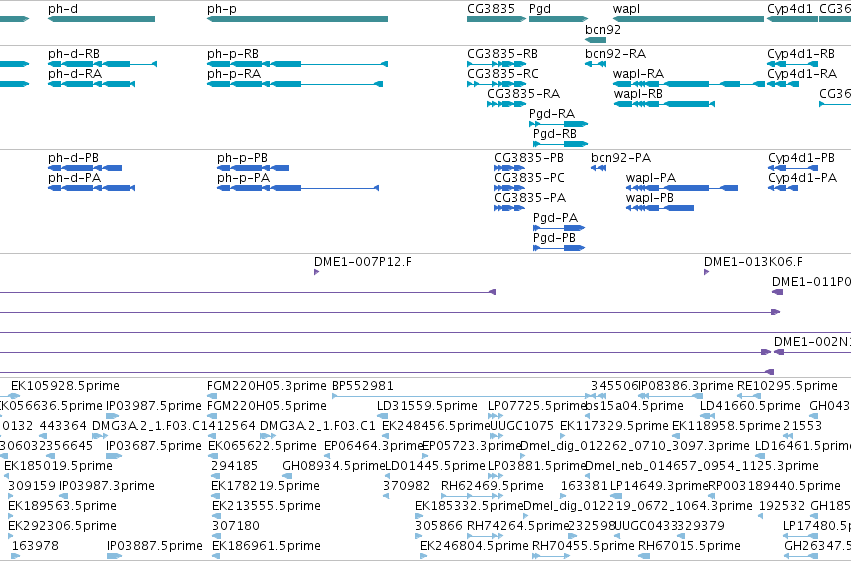851x561 pixels.
Task: Open the Pgd-RB transcript
Action: (555, 134)
